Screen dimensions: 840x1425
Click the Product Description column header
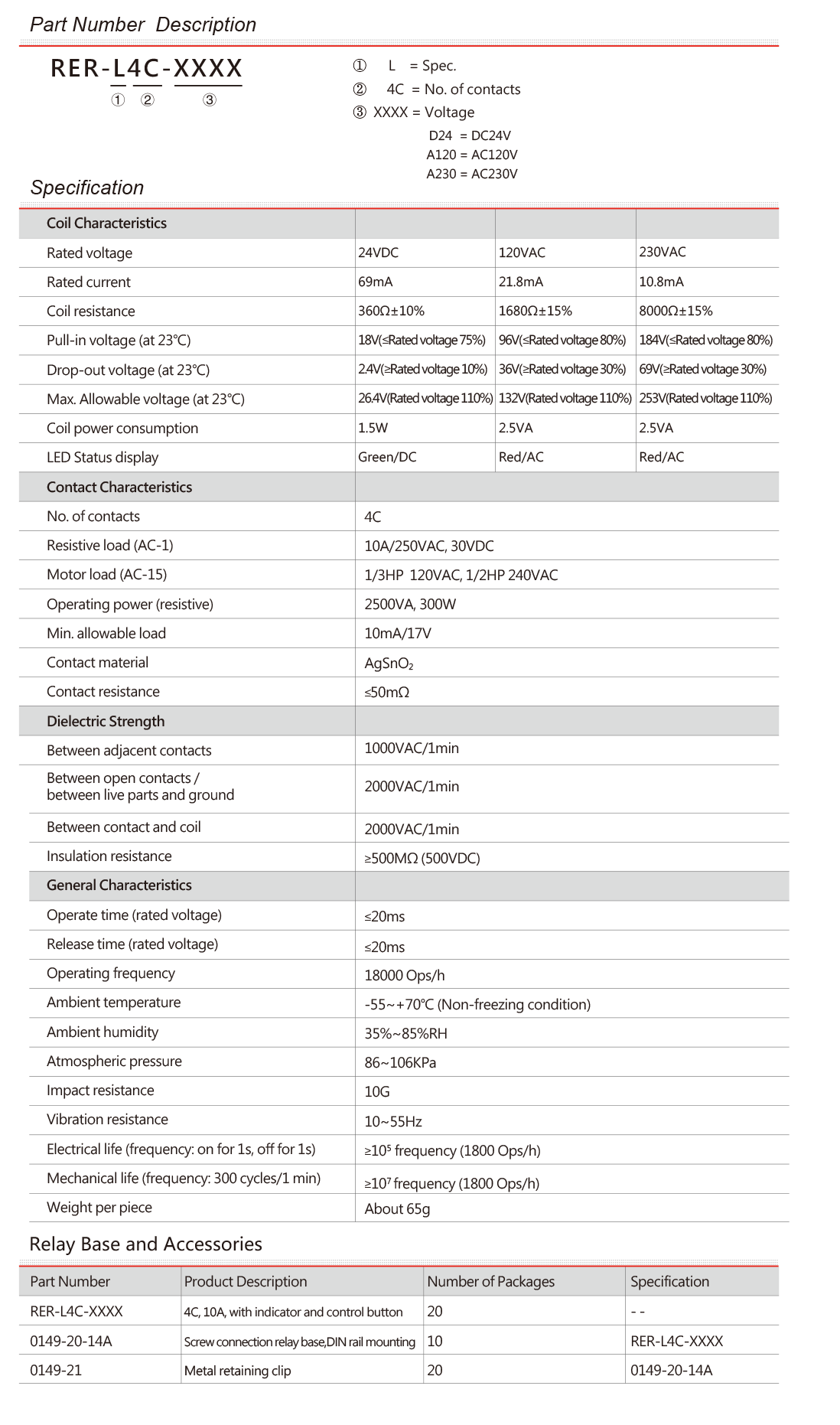[x=246, y=1282]
